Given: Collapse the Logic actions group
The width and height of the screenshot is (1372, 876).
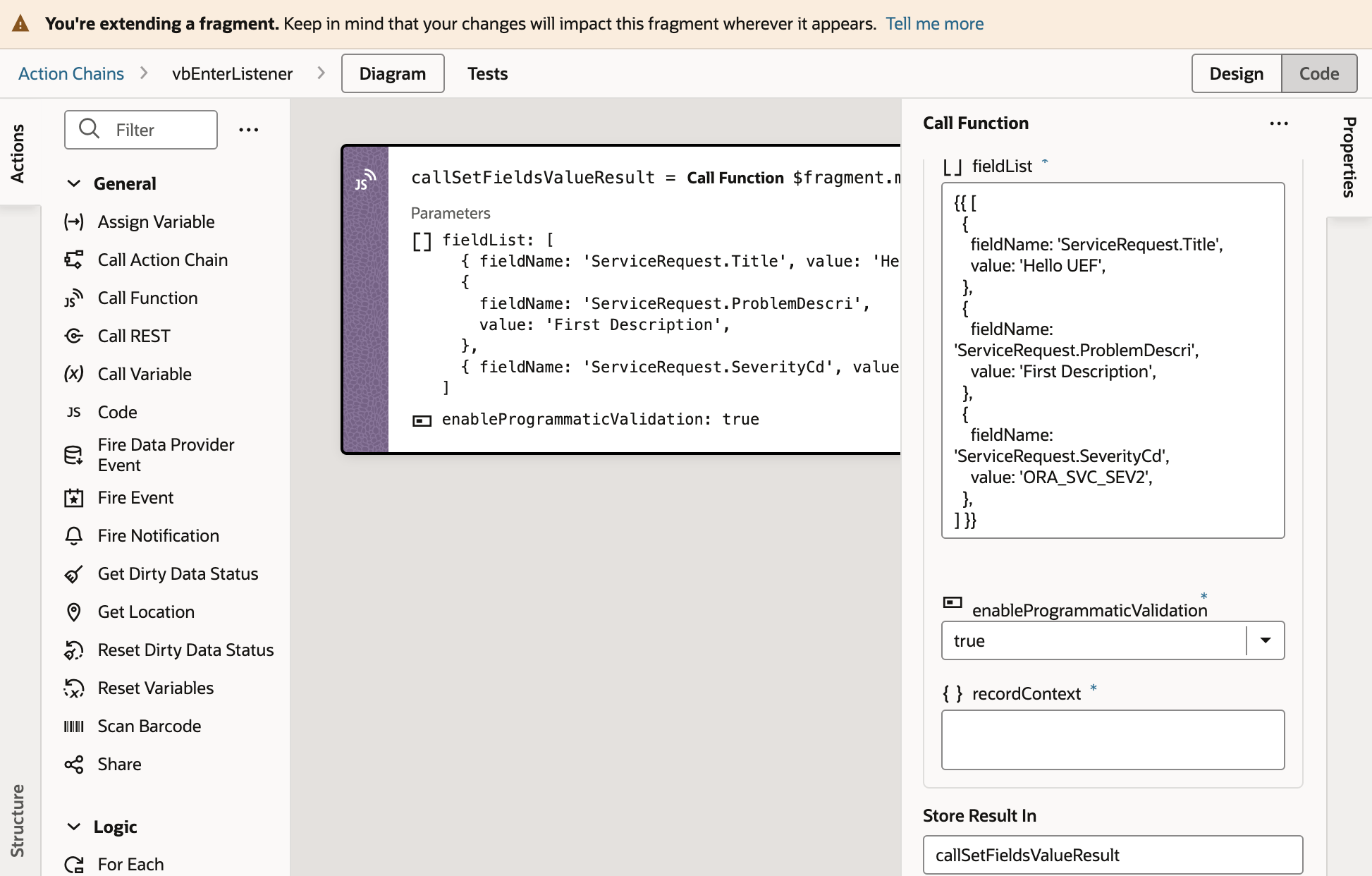Looking at the screenshot, I should point(74,827).
